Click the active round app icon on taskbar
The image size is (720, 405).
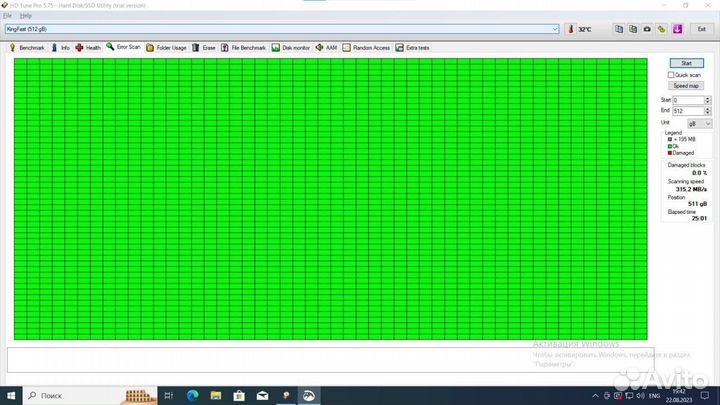click(309, 395)
